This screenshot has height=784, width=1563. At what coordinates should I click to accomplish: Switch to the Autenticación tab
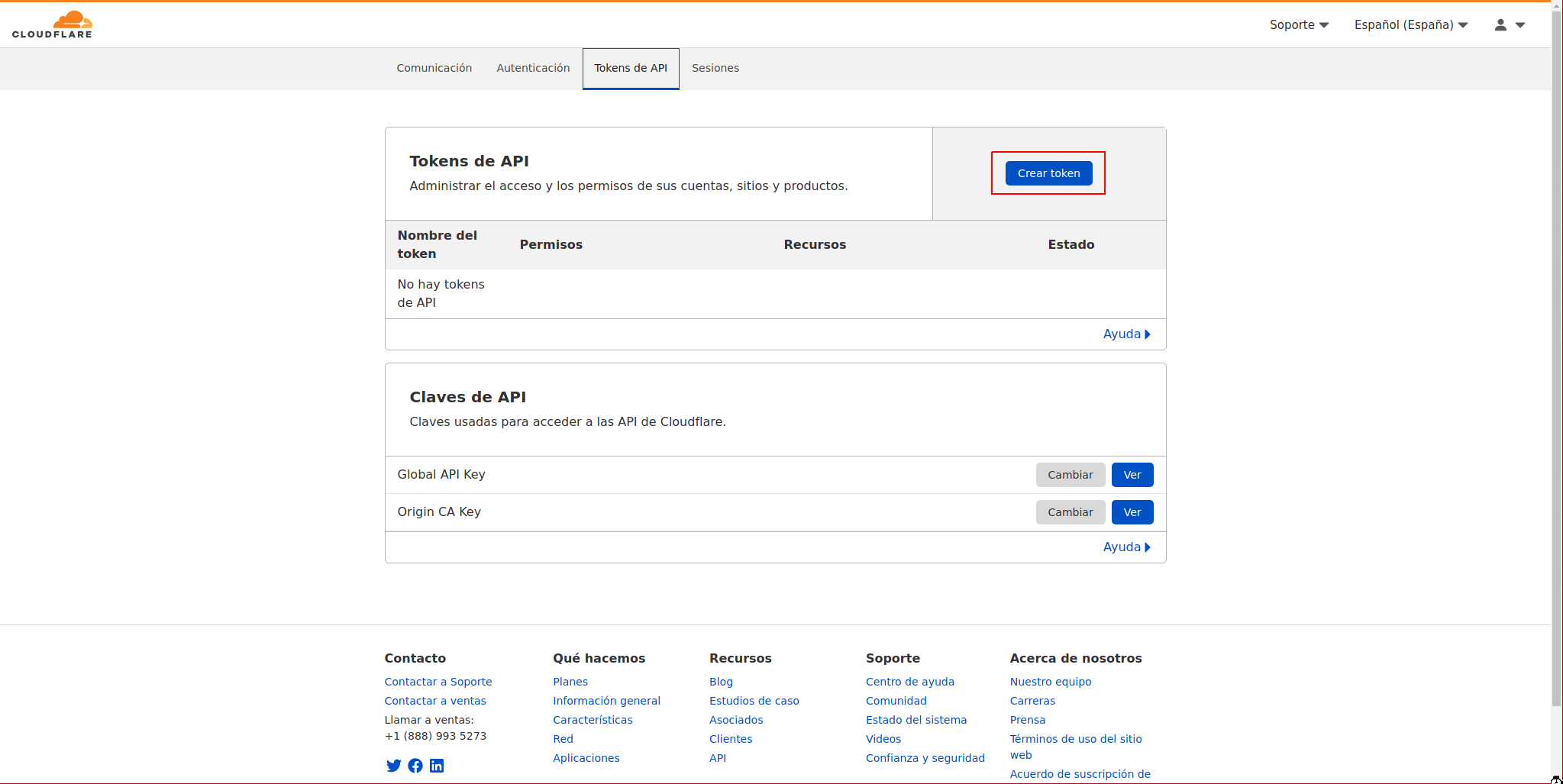coord(533,68)
